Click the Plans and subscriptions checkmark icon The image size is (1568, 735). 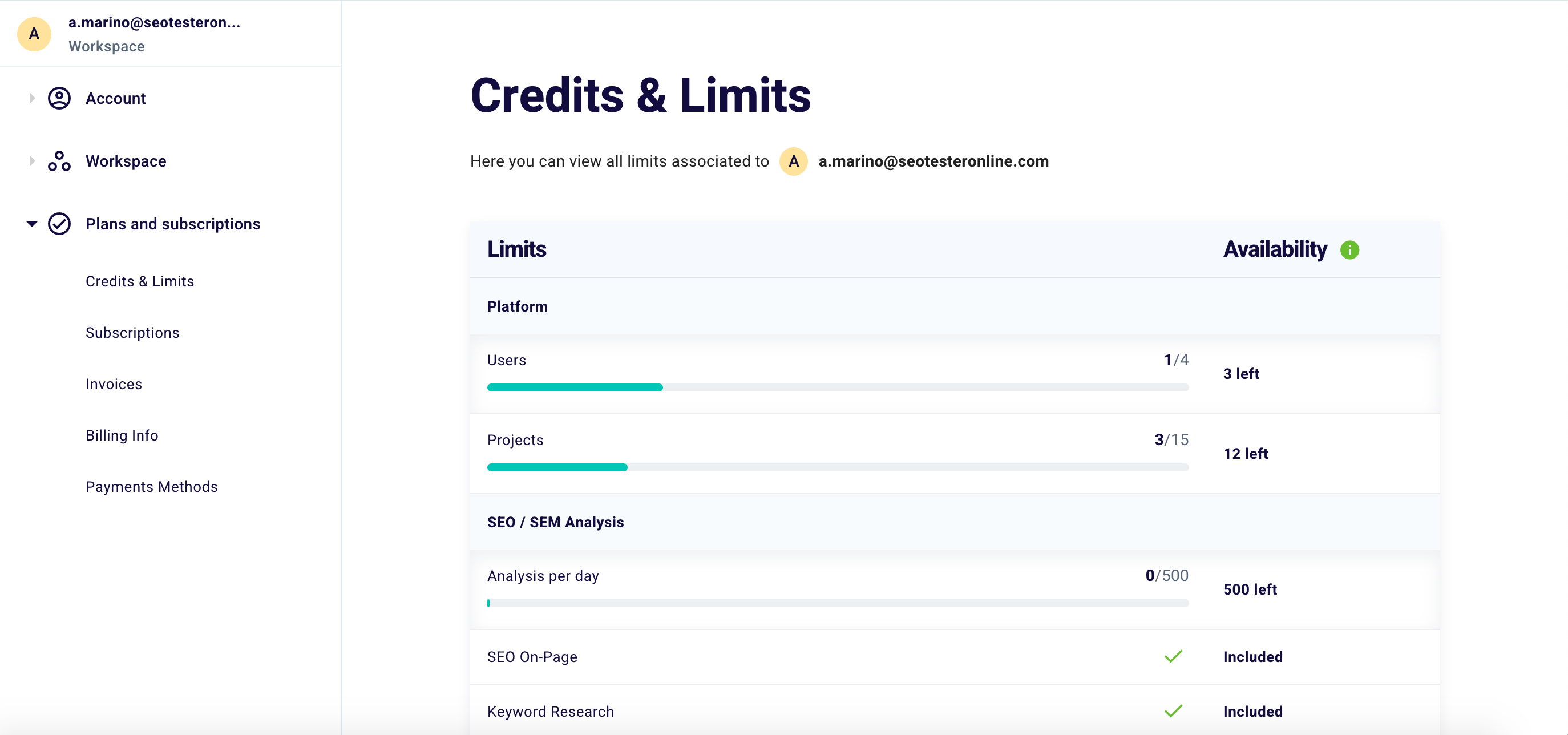[x=59, y=224]
